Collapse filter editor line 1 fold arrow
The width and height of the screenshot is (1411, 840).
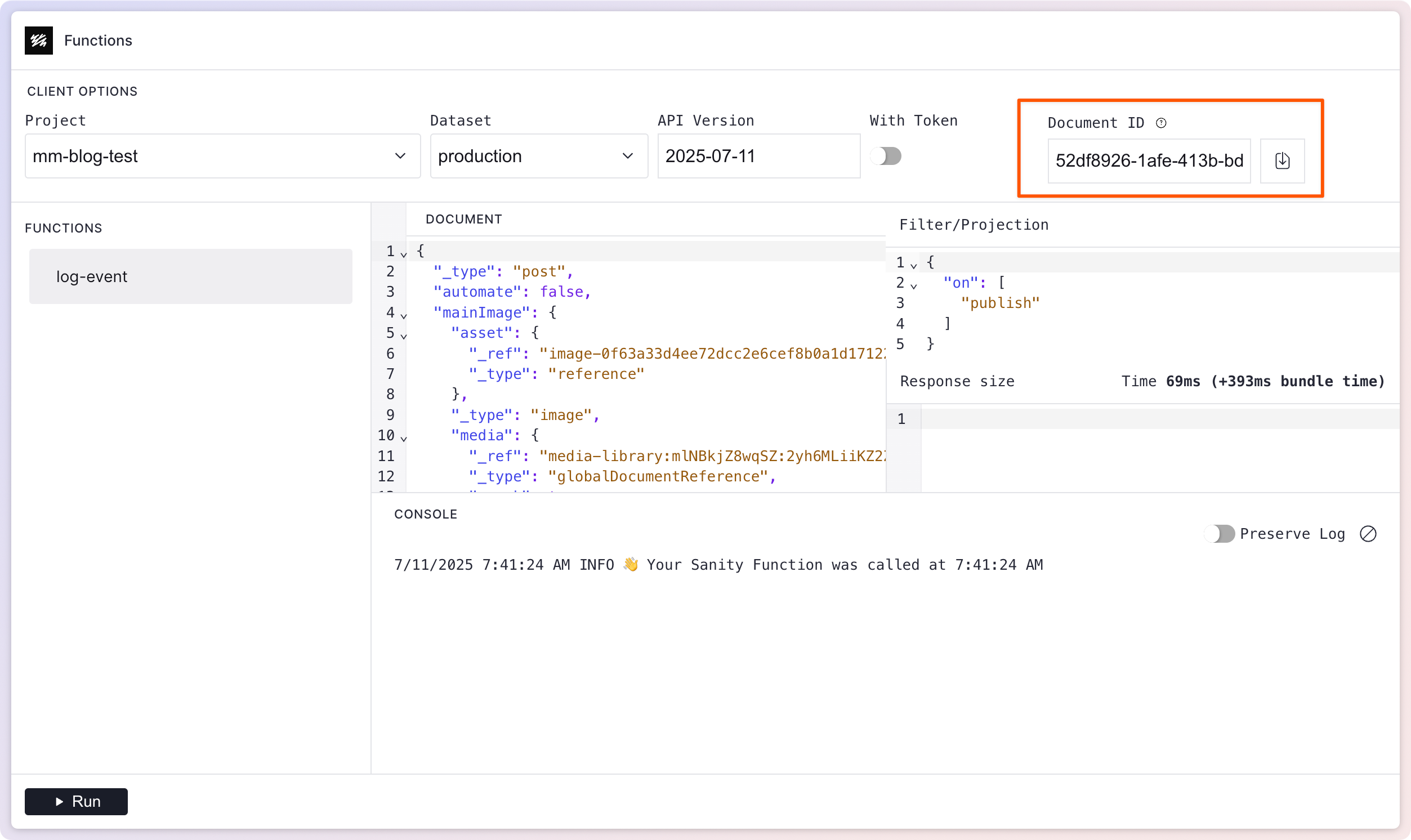(x=913, y=266)
